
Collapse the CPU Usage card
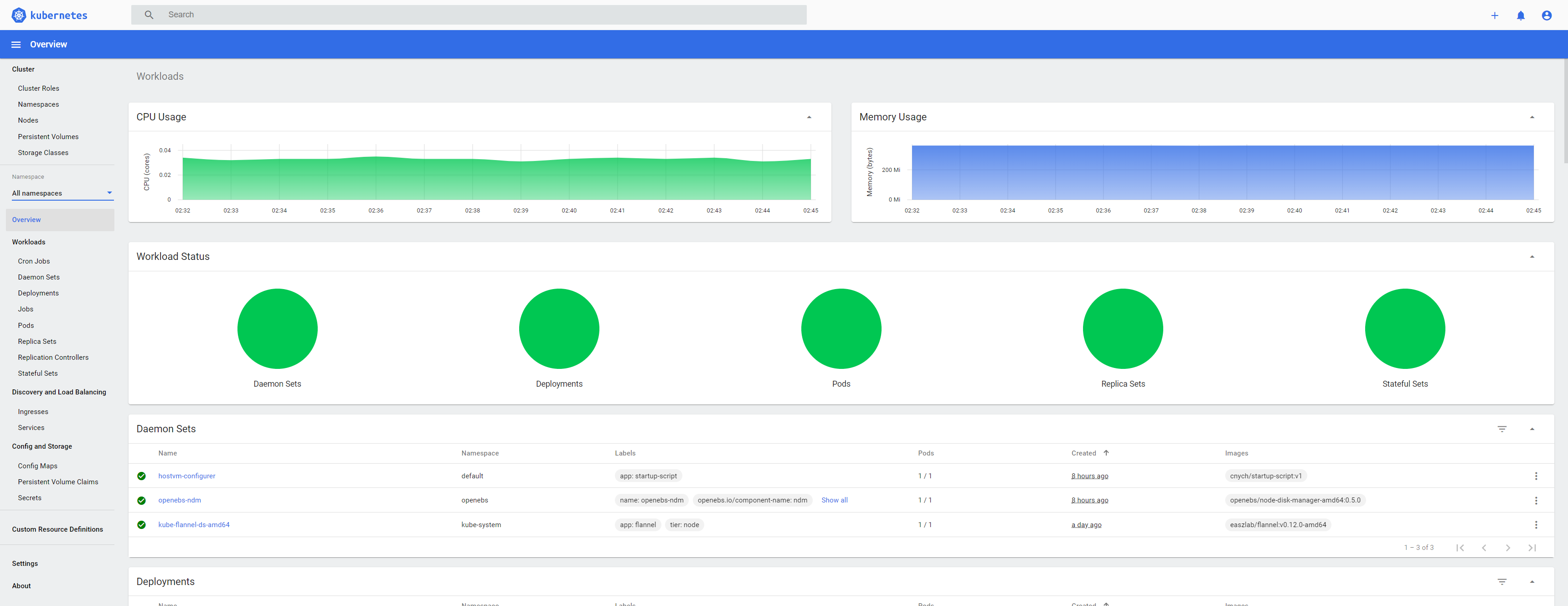click(x=808, y=117)
